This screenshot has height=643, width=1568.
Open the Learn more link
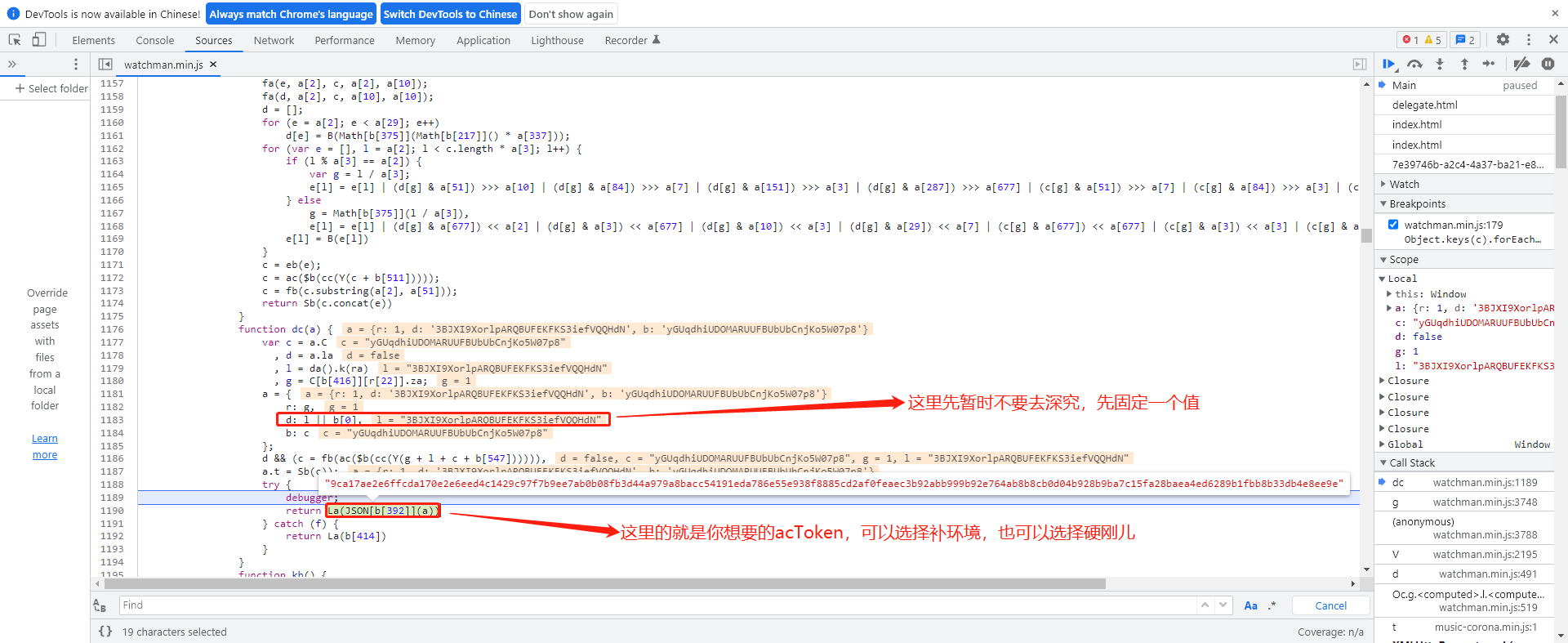tap(45, 447)
